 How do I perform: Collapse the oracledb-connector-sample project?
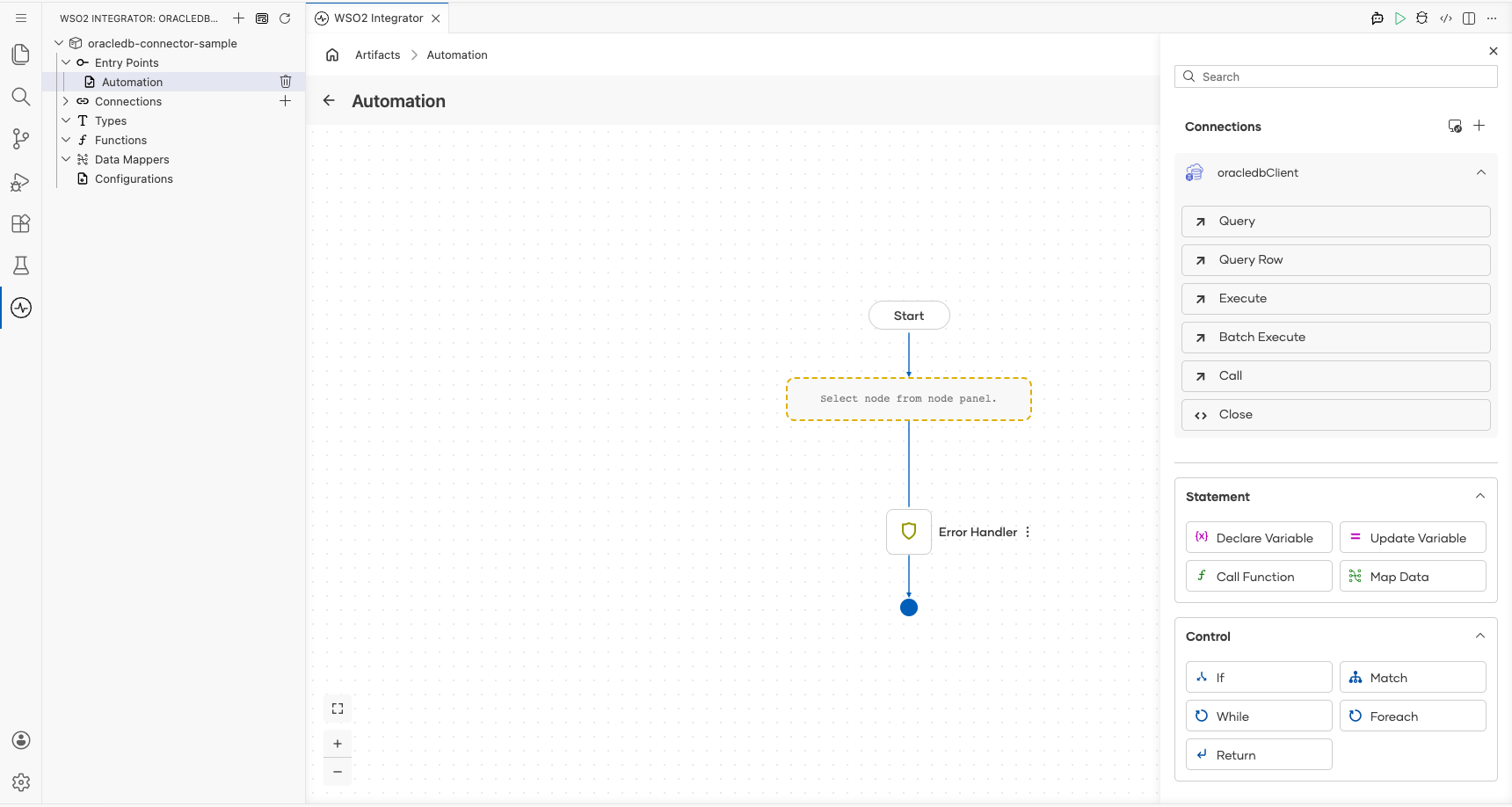[x=59, y=43]
